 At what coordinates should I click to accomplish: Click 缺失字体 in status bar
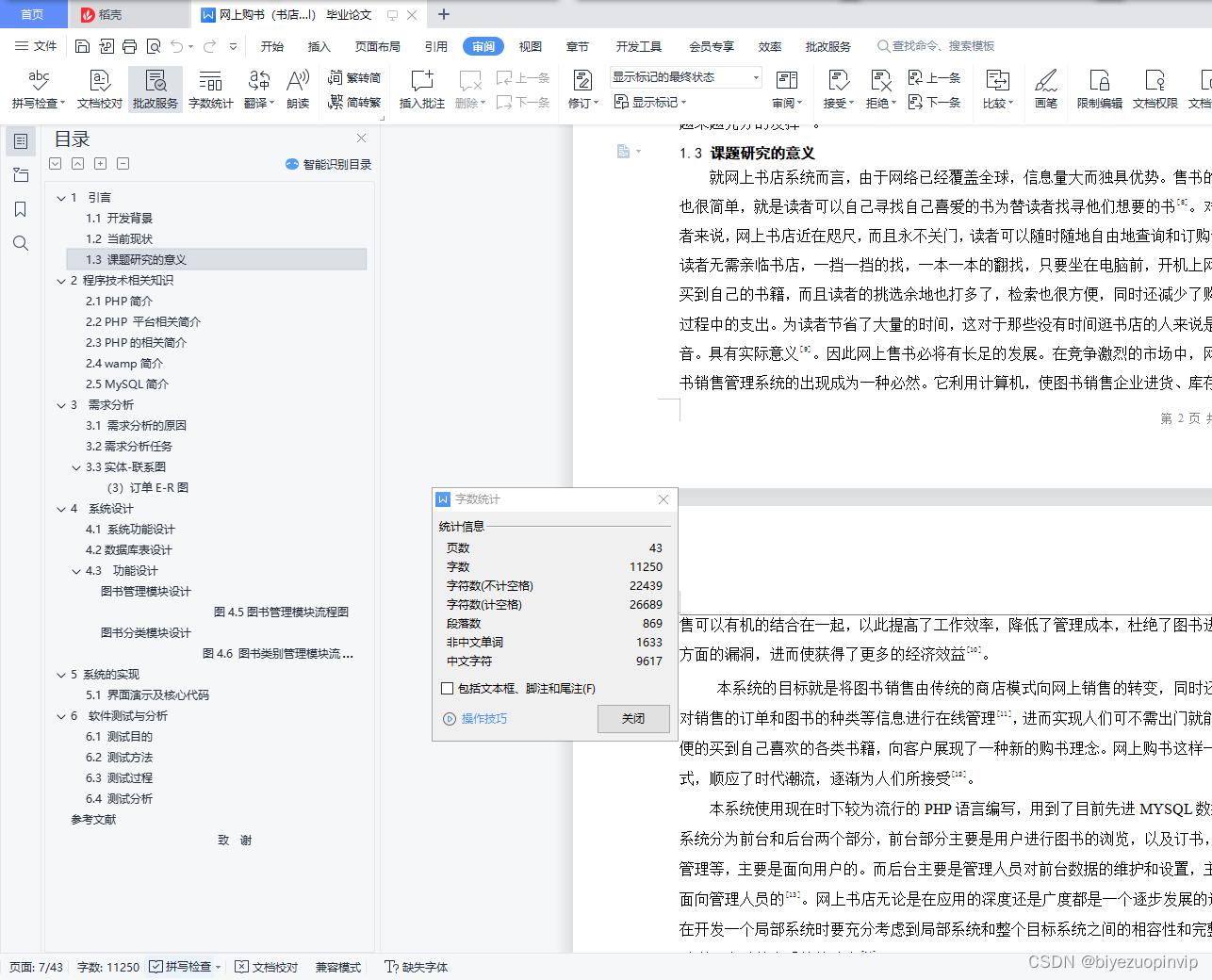(416, 967)
